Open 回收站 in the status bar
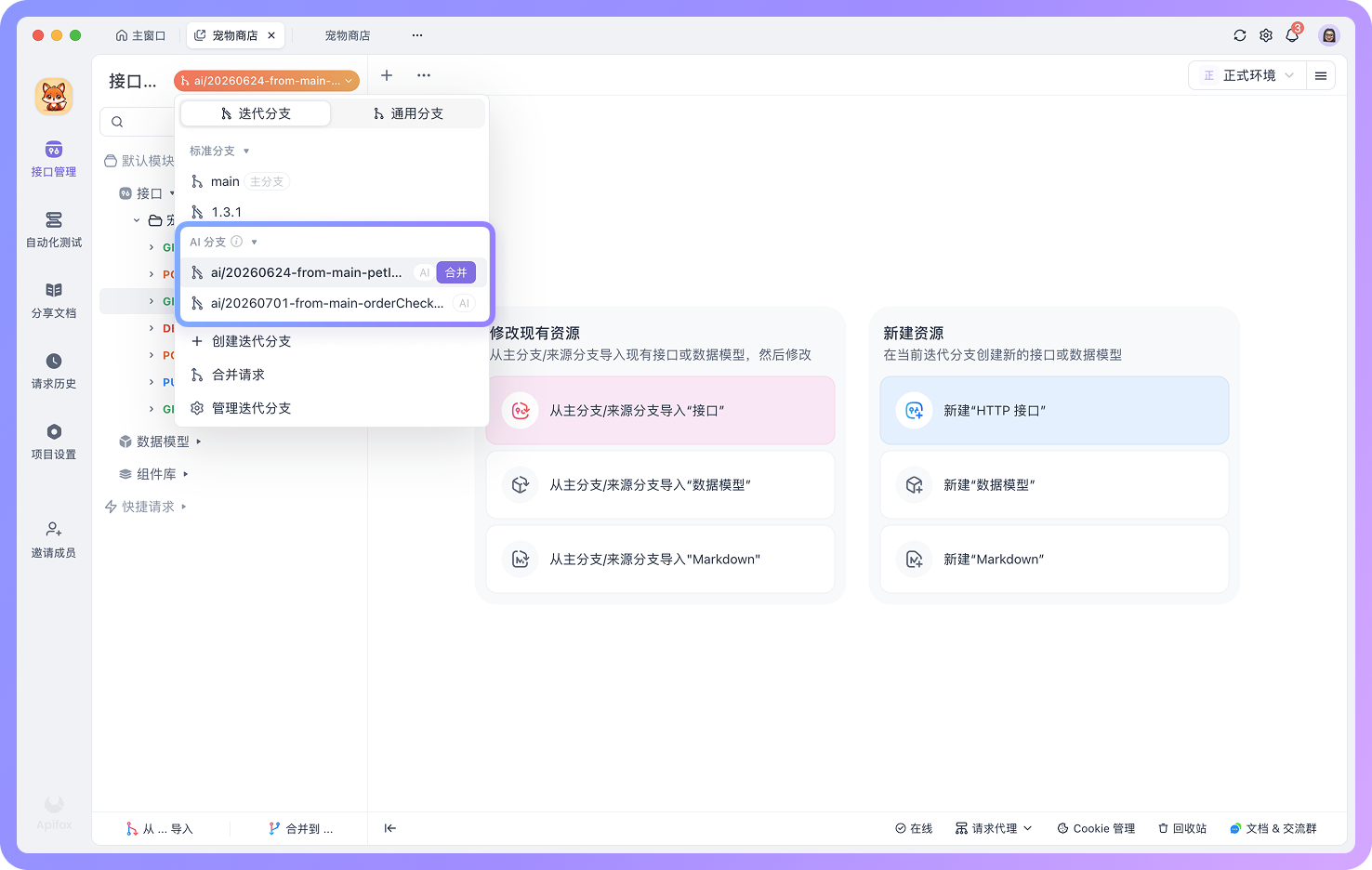This screenshot has width=1372, height=870. click(x=1182, y=828)
